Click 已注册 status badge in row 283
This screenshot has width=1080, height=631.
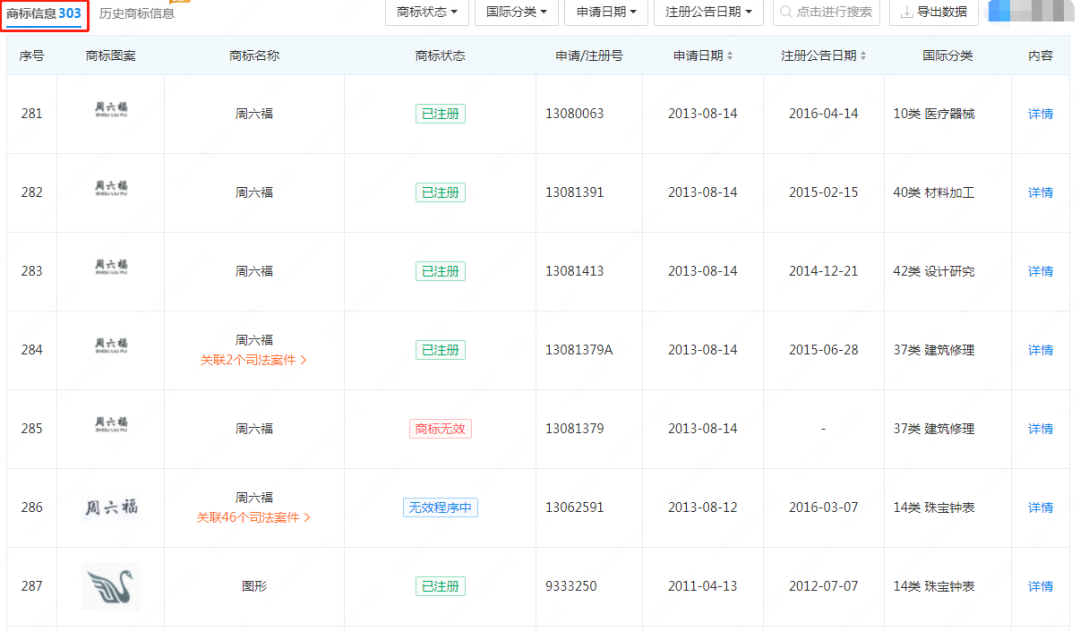440,271
